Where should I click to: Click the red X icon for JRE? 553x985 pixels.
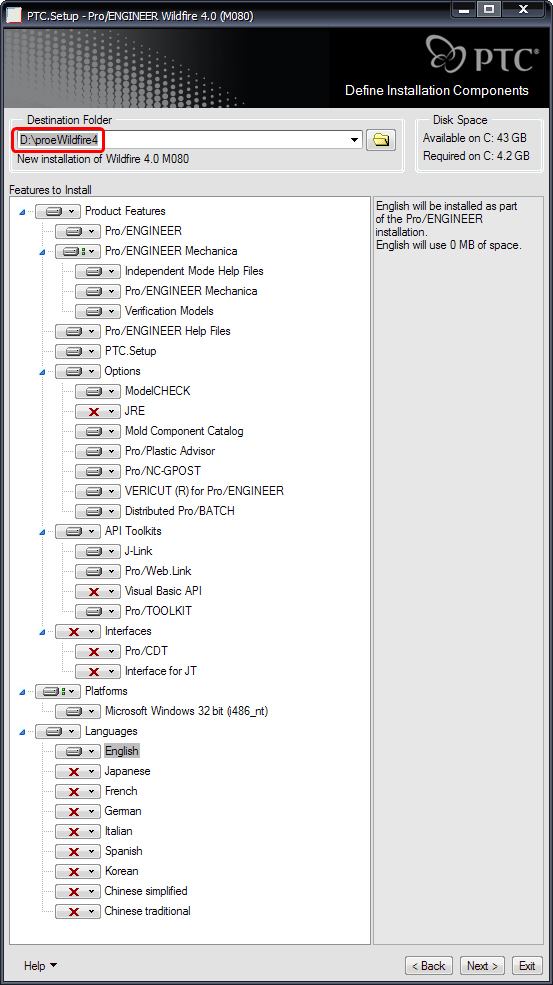point(93,411)
